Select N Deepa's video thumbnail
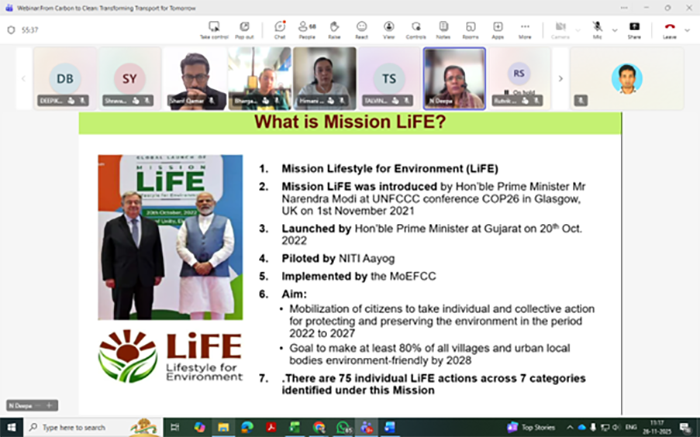The width and height of the screenshot is (700, 437). [454, 76]
